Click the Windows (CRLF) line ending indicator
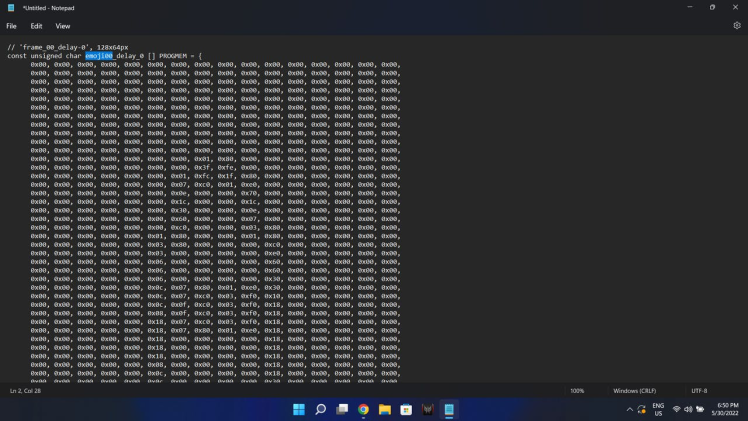The width and height of the screenshot is (748, 421). pyautogui.click(x=635, y=390)
